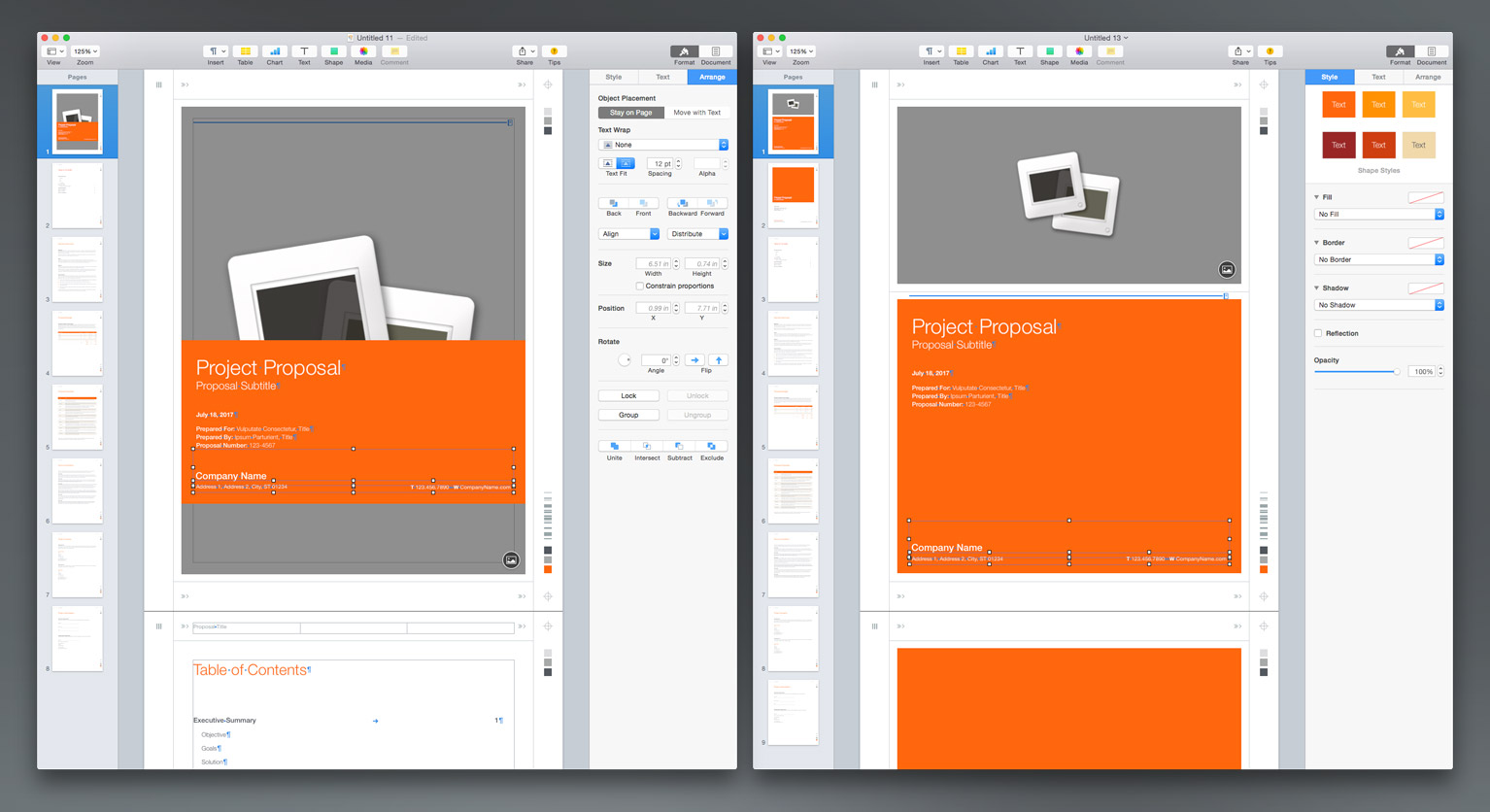Click the Opacity slider handle
Viewport: 1490px width, 812px height.
point(1397,372)
